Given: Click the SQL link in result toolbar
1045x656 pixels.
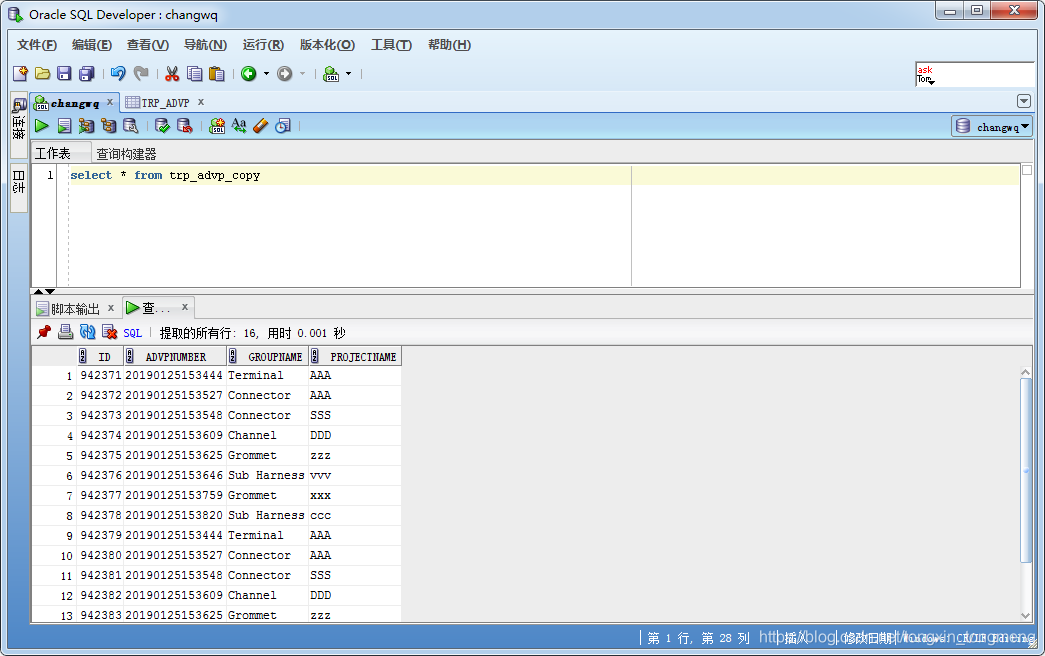Looking at the screenshot, I should [133, 333].
